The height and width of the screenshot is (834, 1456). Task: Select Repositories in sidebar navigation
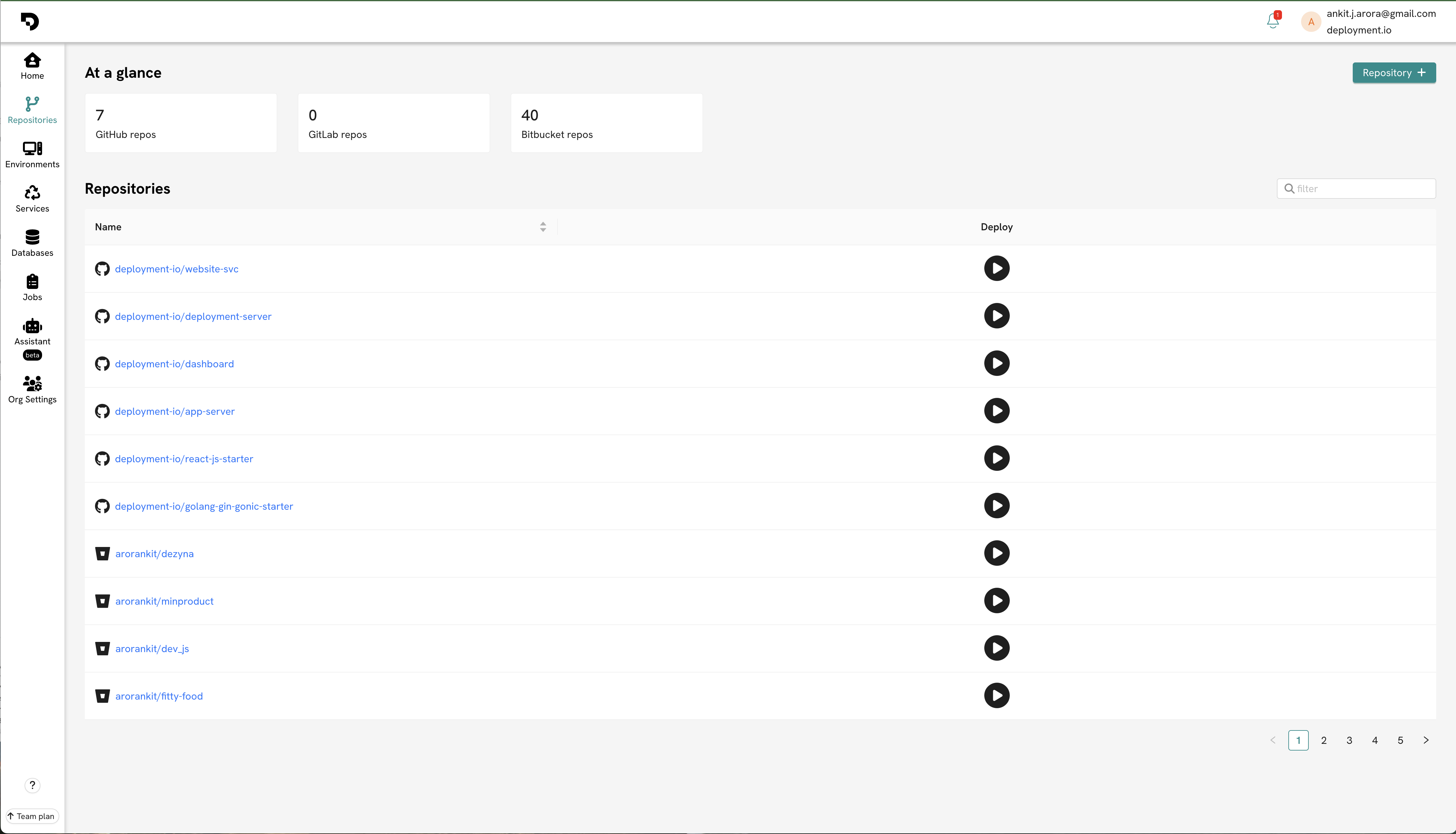point(32,110)
